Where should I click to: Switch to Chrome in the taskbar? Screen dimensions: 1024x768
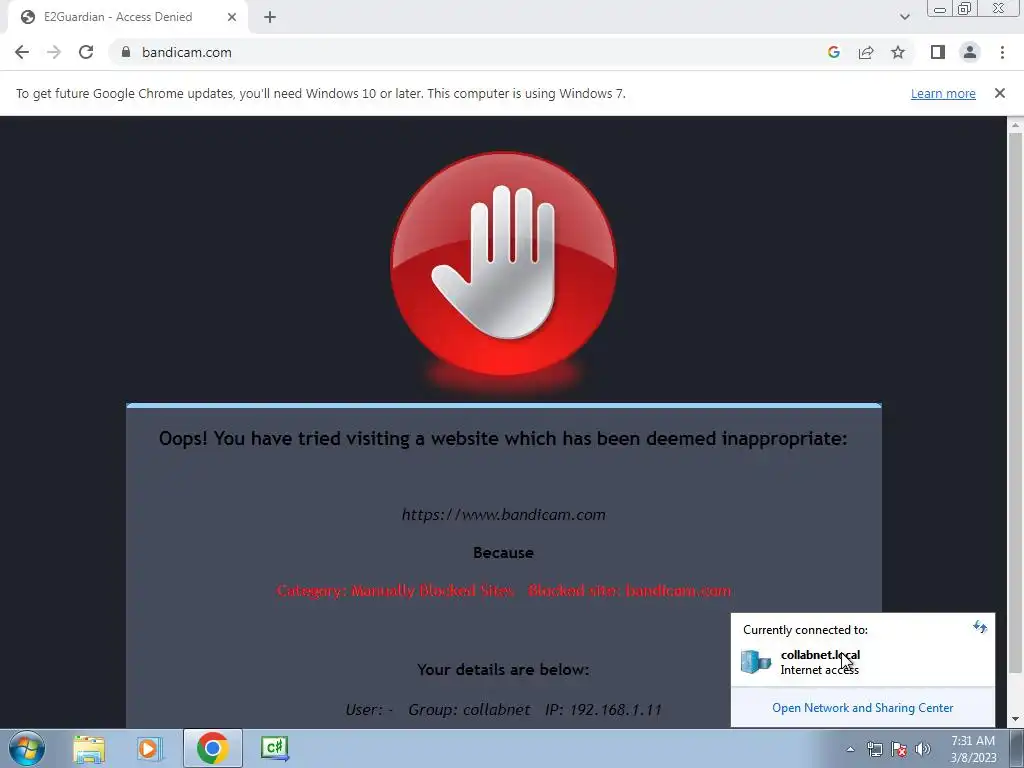pos(212,748)
